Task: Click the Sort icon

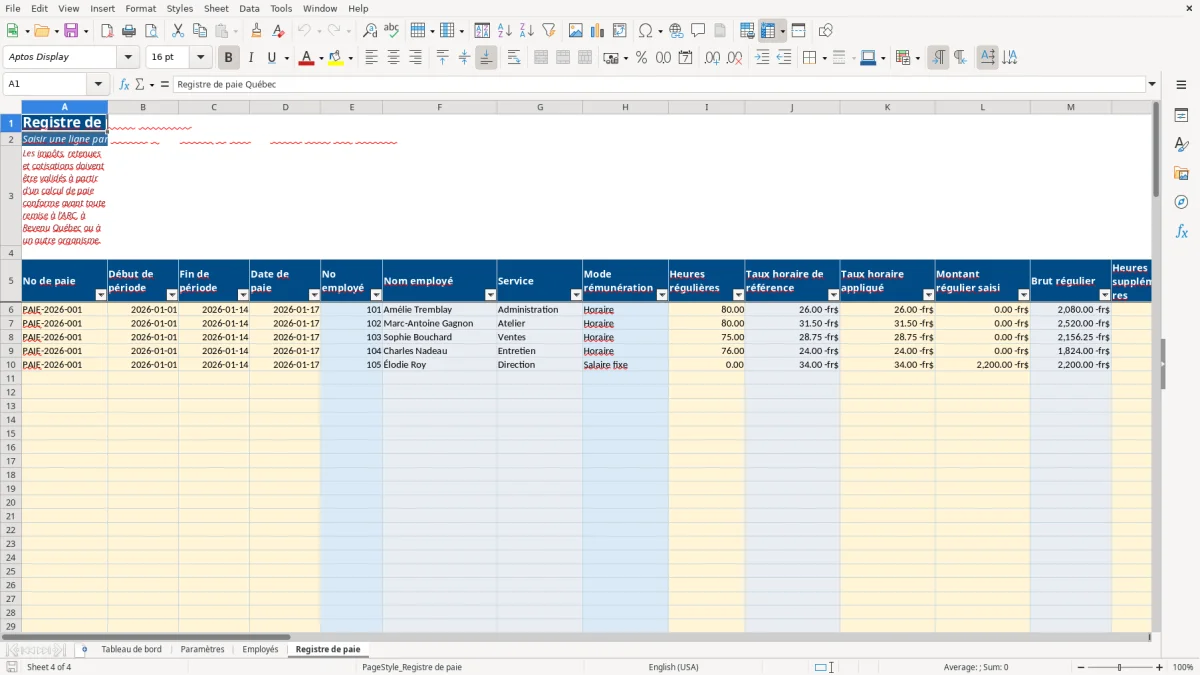Action: tap(483, 31)
